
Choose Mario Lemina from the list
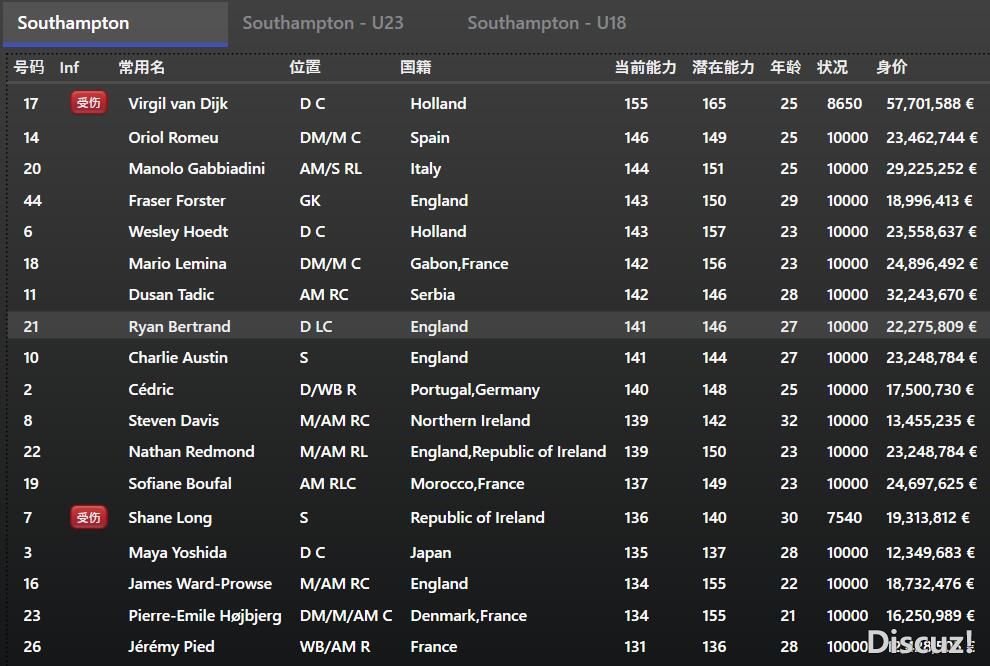pos(177,263)
